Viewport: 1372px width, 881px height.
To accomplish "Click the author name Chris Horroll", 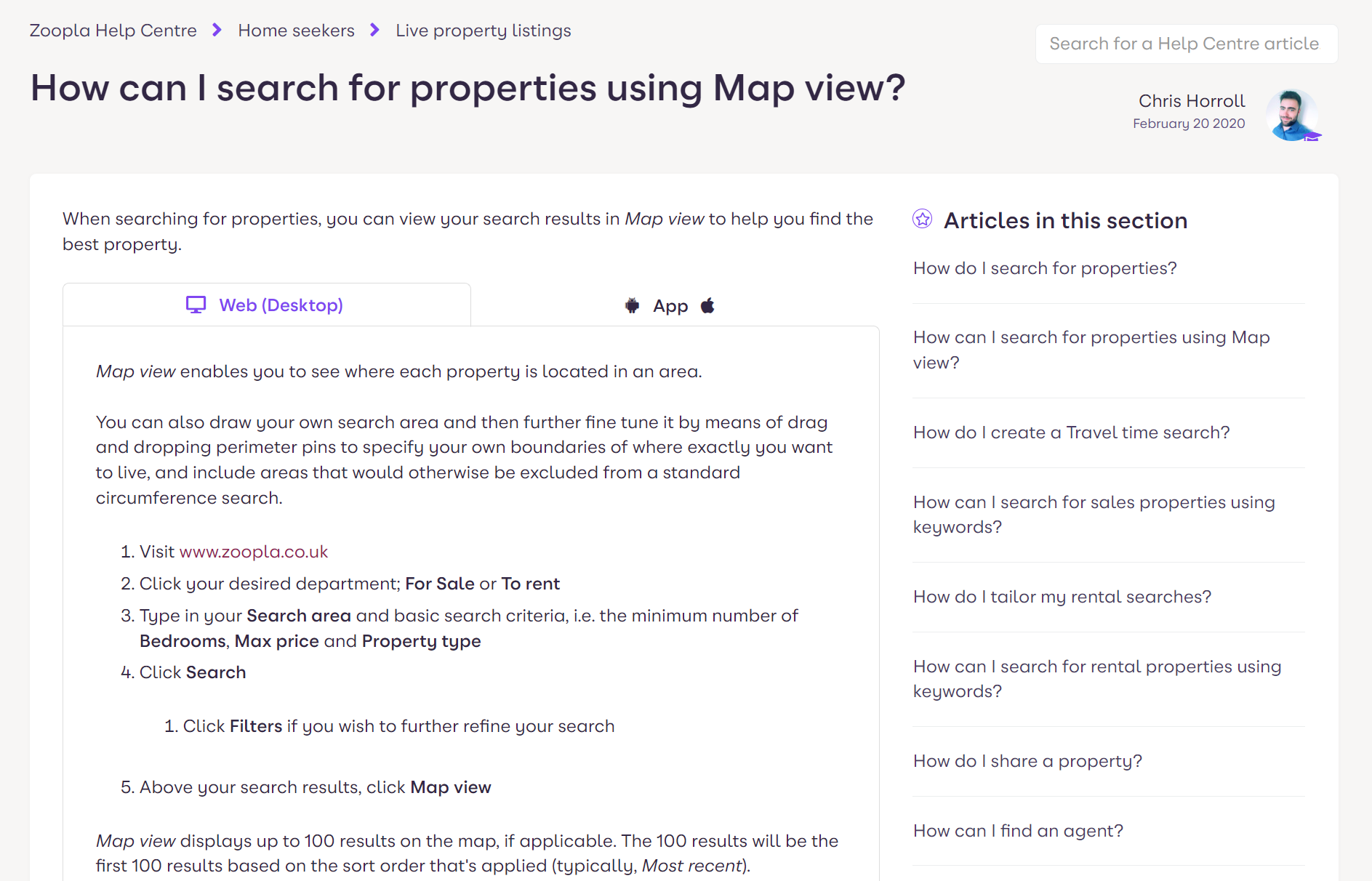I will pos(1192,101).
